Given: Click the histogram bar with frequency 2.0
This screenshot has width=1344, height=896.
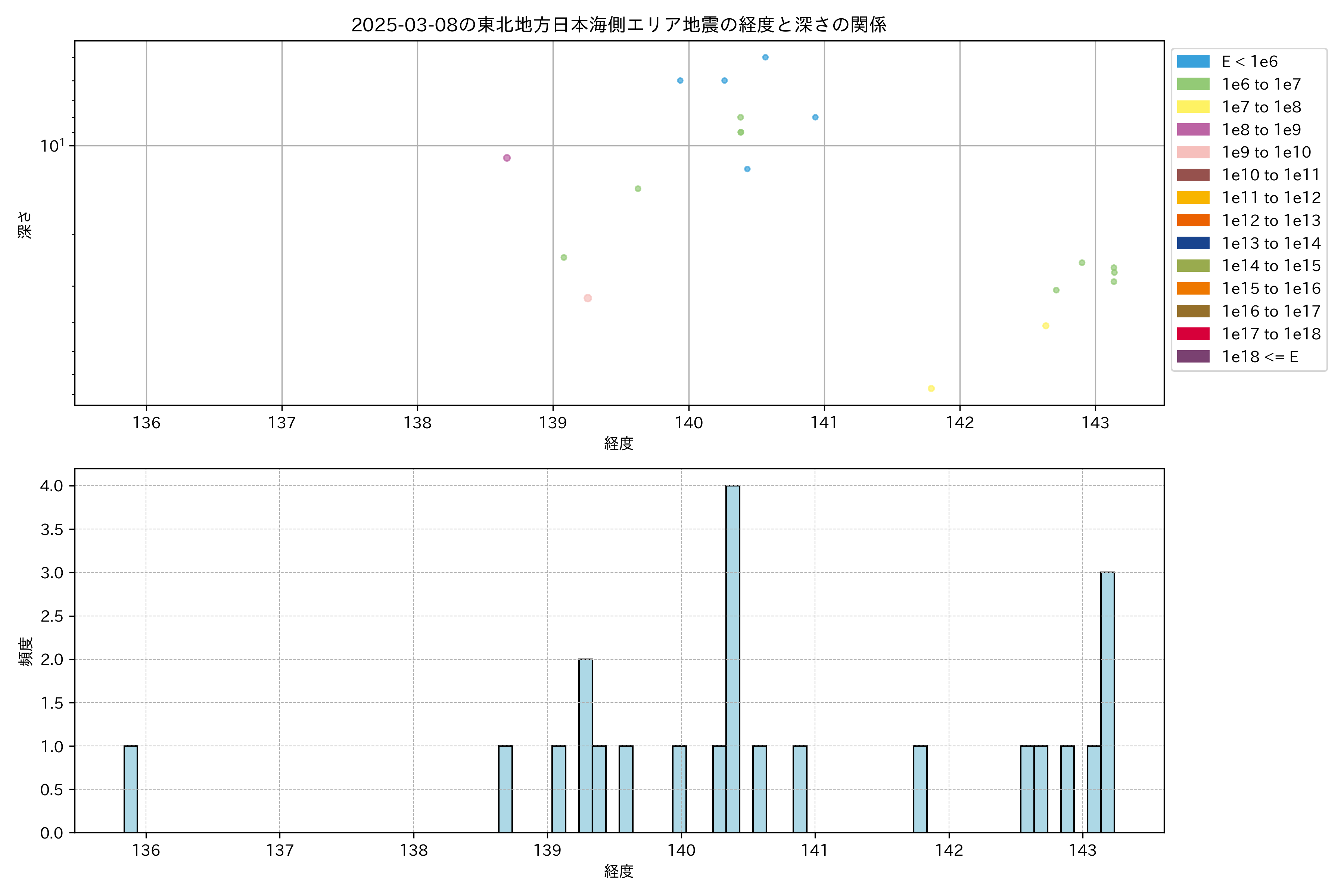Looking at the screenshot, I should pos(585,745).
